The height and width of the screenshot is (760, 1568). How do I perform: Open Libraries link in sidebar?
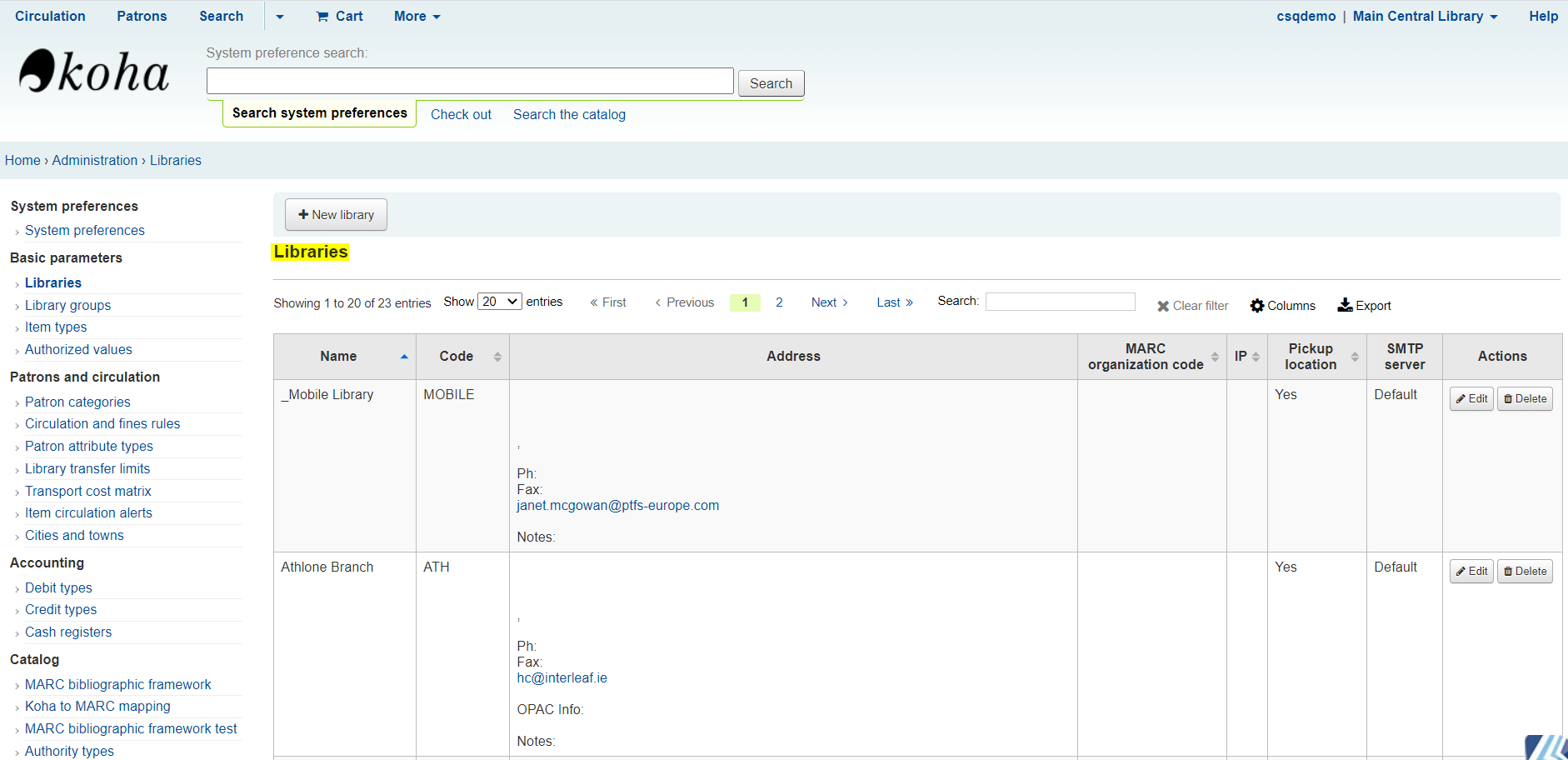point(53,283)
